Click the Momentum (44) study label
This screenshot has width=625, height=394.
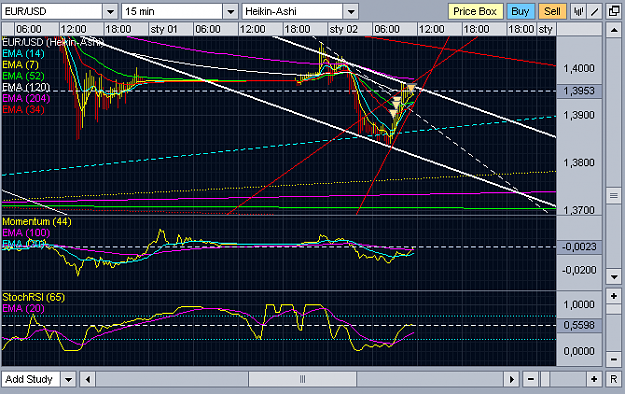tap(37, 222)
